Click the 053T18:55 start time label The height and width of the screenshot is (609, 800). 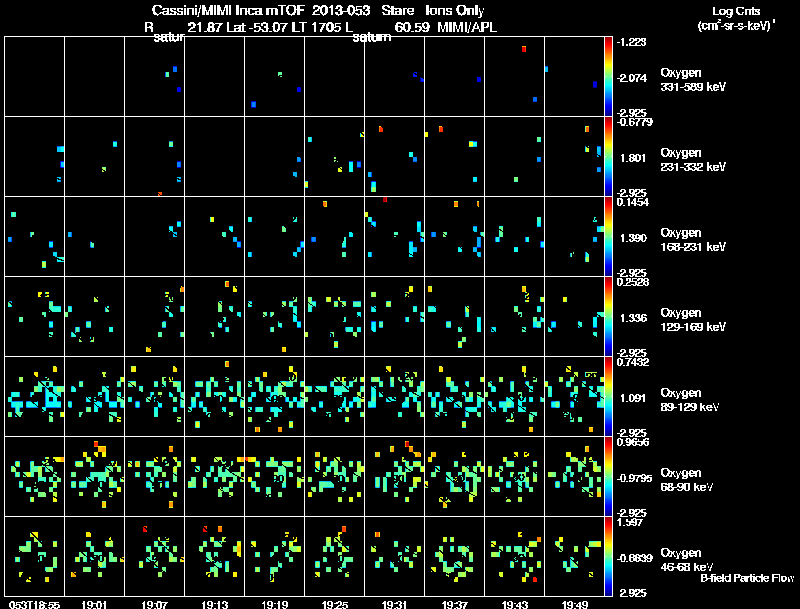coord(34,605)
